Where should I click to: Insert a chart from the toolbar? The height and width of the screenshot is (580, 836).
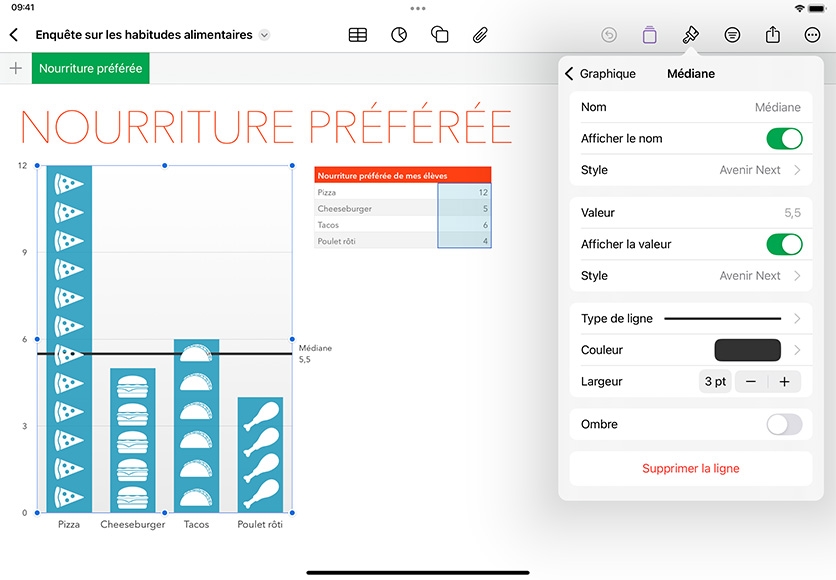pos(399,35)
